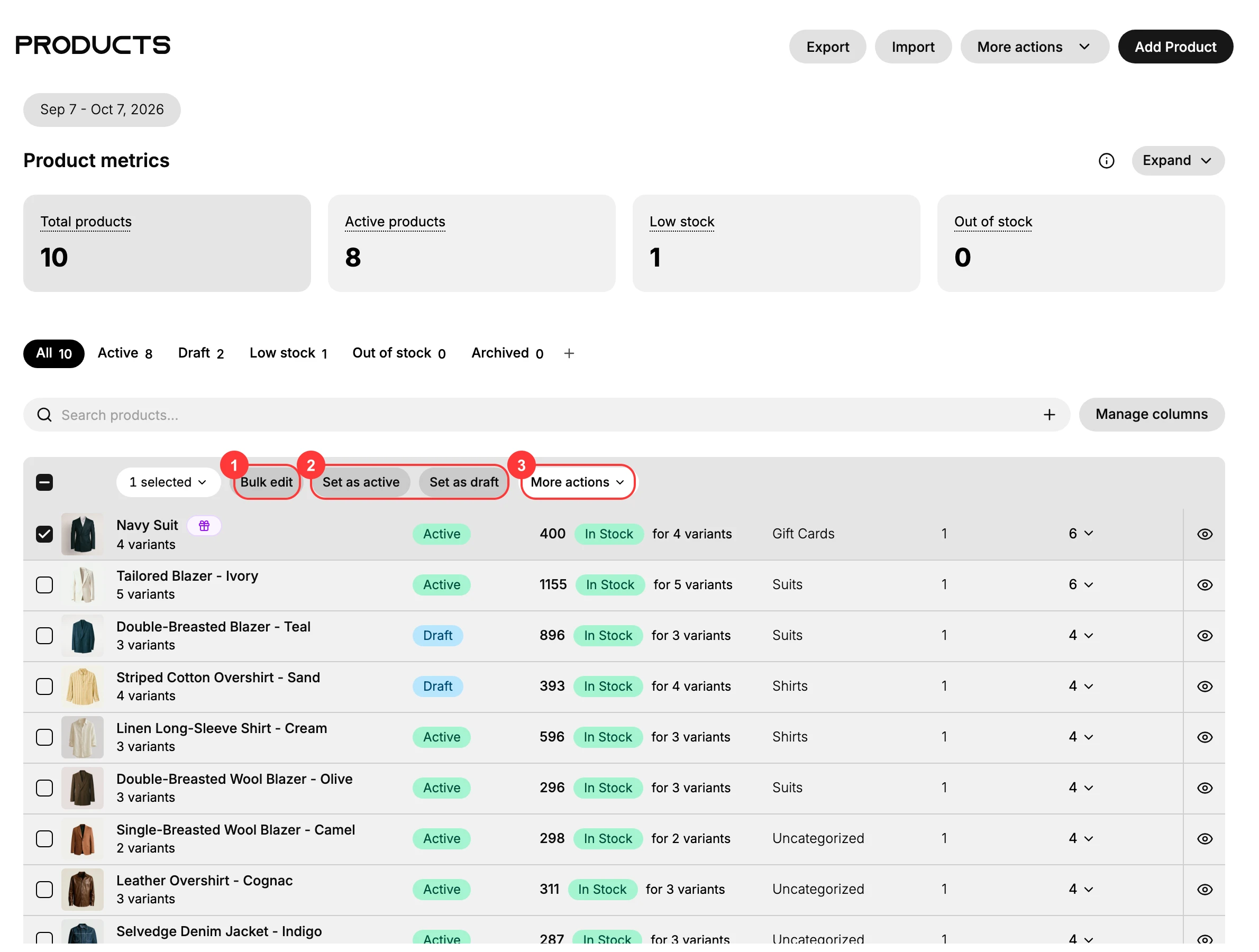Screen dimensions: 1259x952
Task: Click the Set as draft button
Action: point(463,482)
